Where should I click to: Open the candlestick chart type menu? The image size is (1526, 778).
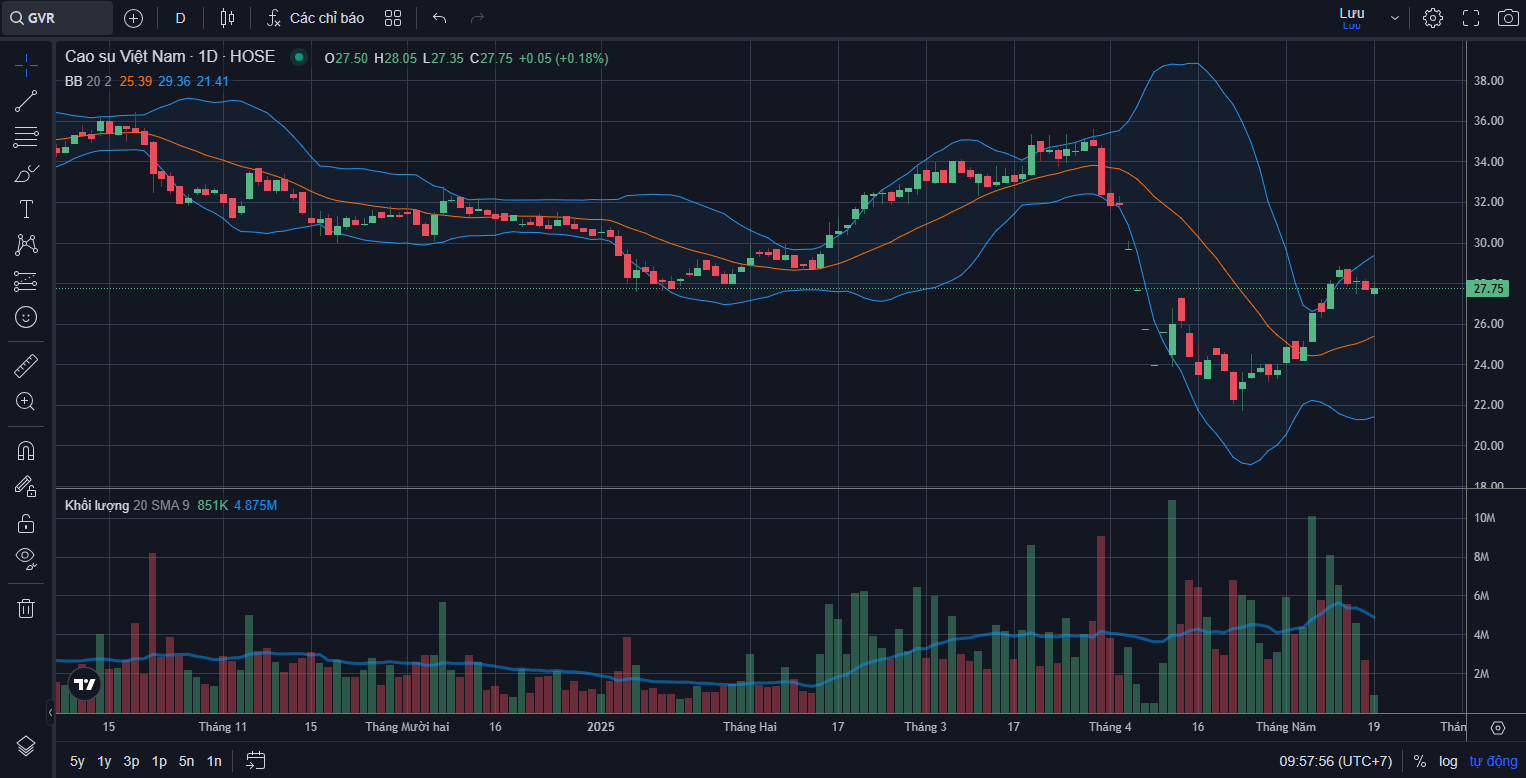pos(227,18)
